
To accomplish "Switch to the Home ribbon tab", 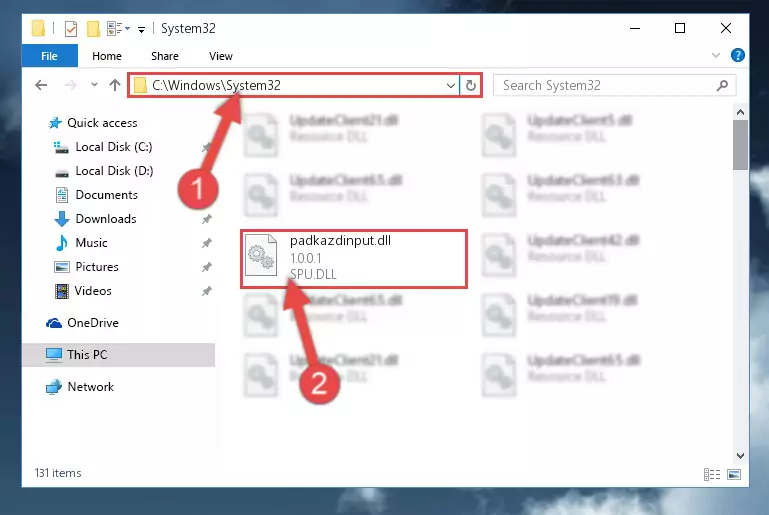I will pos(107,56).
